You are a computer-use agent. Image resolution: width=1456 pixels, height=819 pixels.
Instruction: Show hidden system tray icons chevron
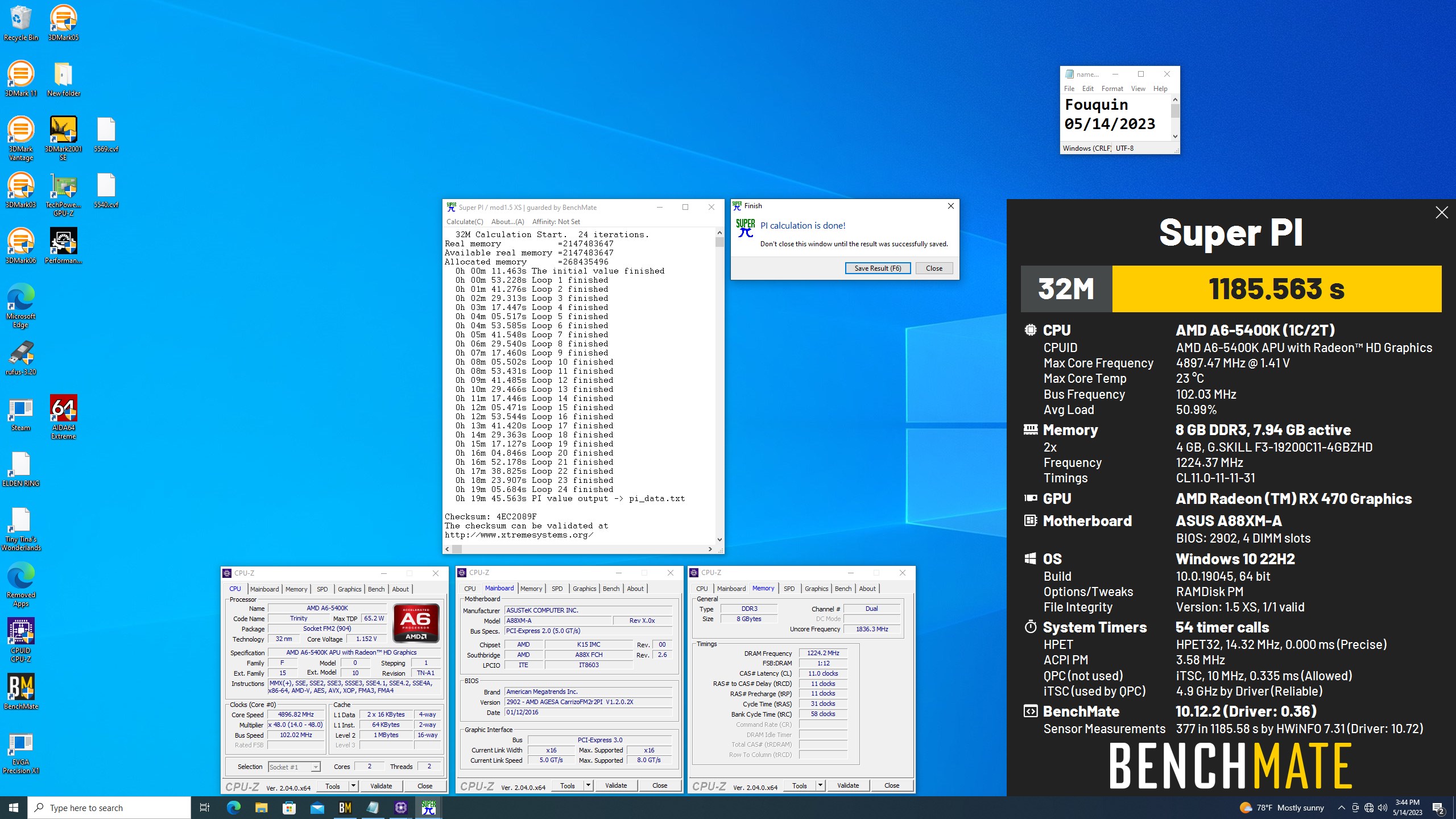[x=1341, y=808]
